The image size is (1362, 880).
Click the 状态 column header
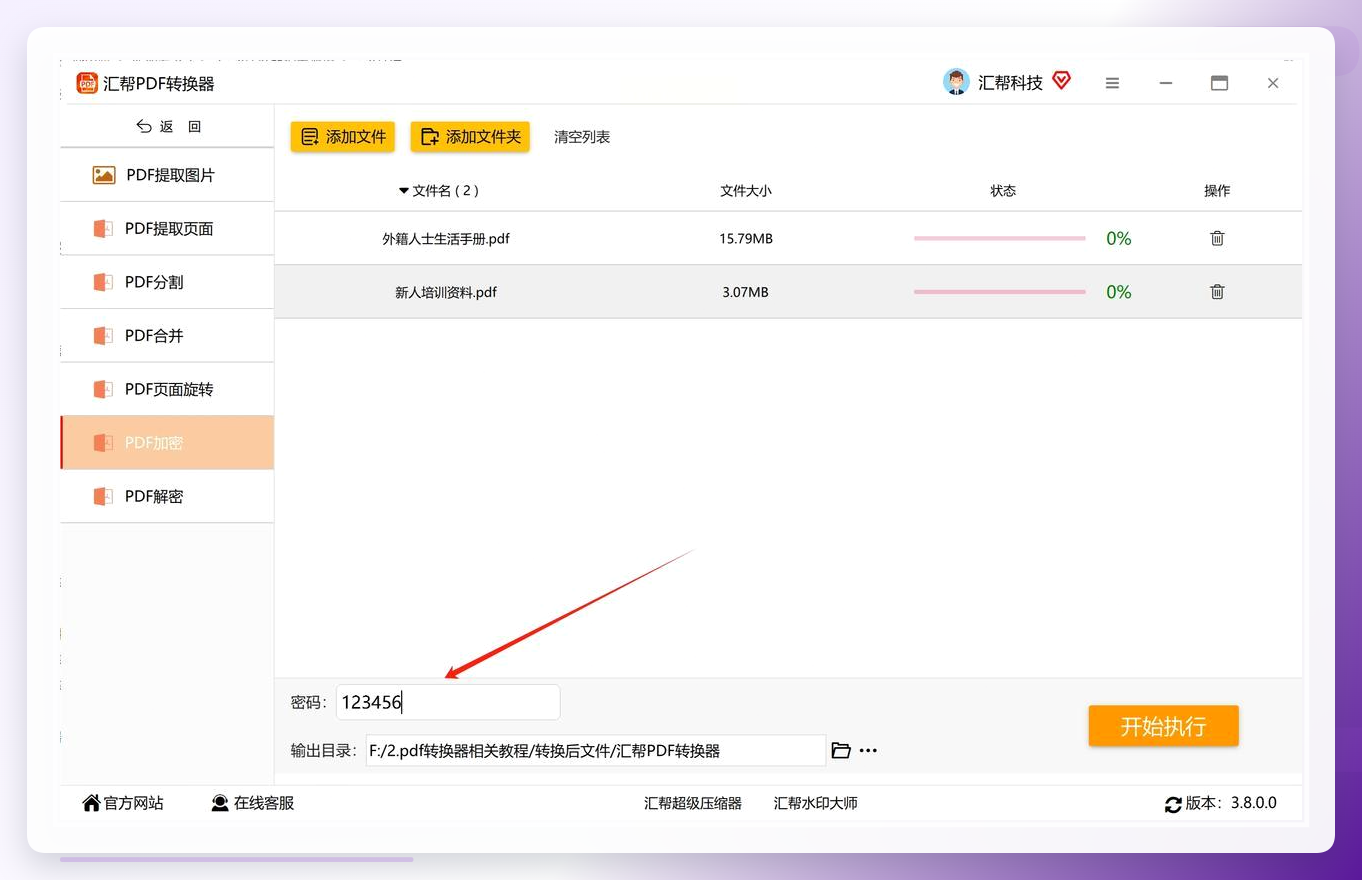tap(1003, 190)
